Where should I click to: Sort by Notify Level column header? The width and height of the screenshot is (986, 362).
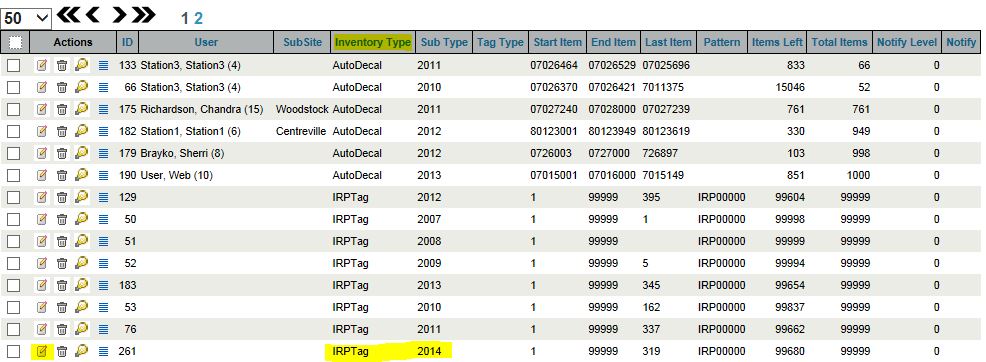coord(907,42)
